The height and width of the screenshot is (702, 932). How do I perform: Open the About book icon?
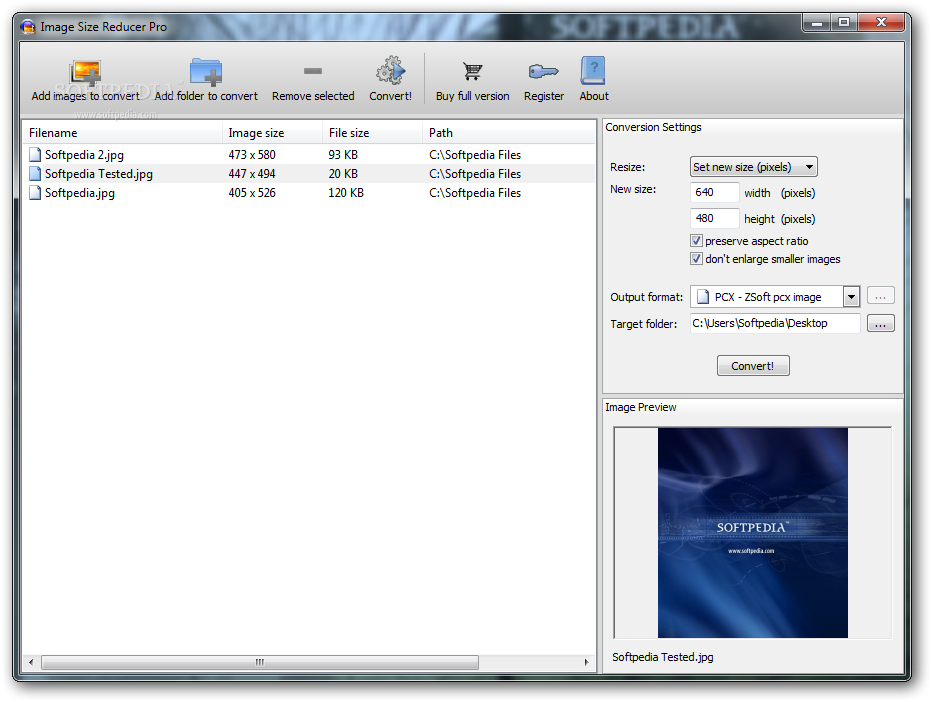click(593, 71)
